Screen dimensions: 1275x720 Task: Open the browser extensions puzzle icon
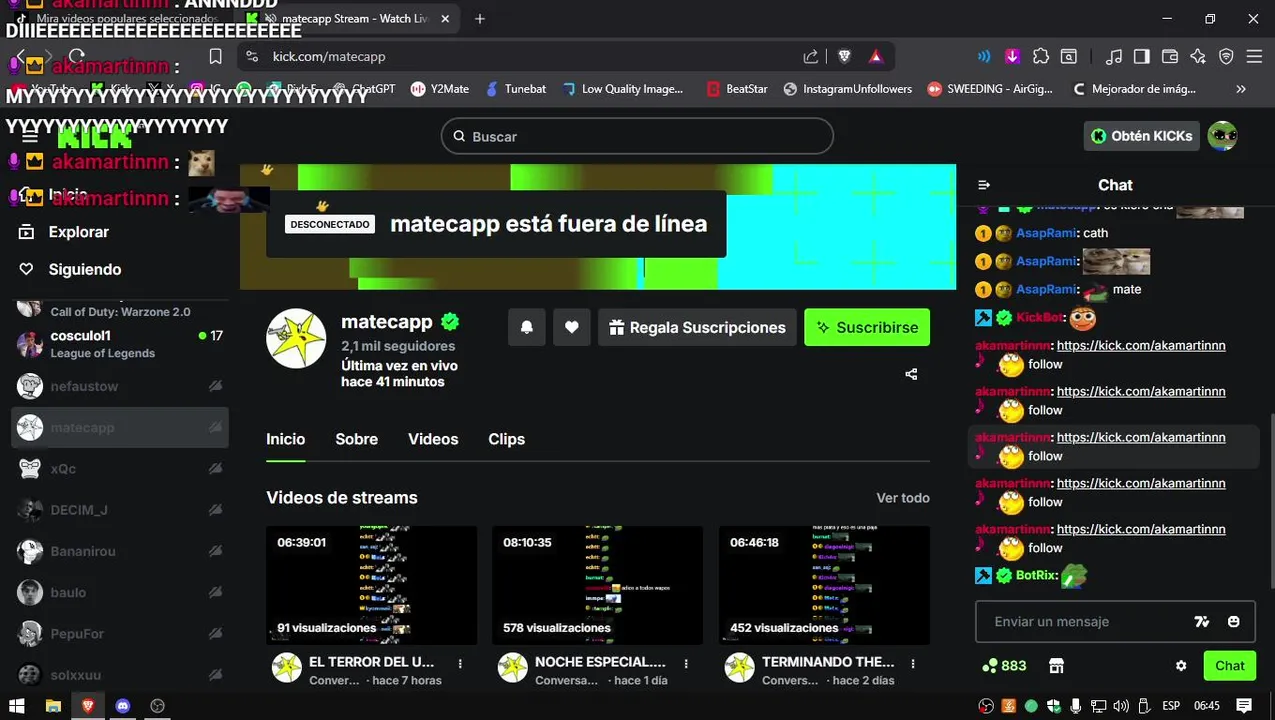click(x=1041, y=57)
